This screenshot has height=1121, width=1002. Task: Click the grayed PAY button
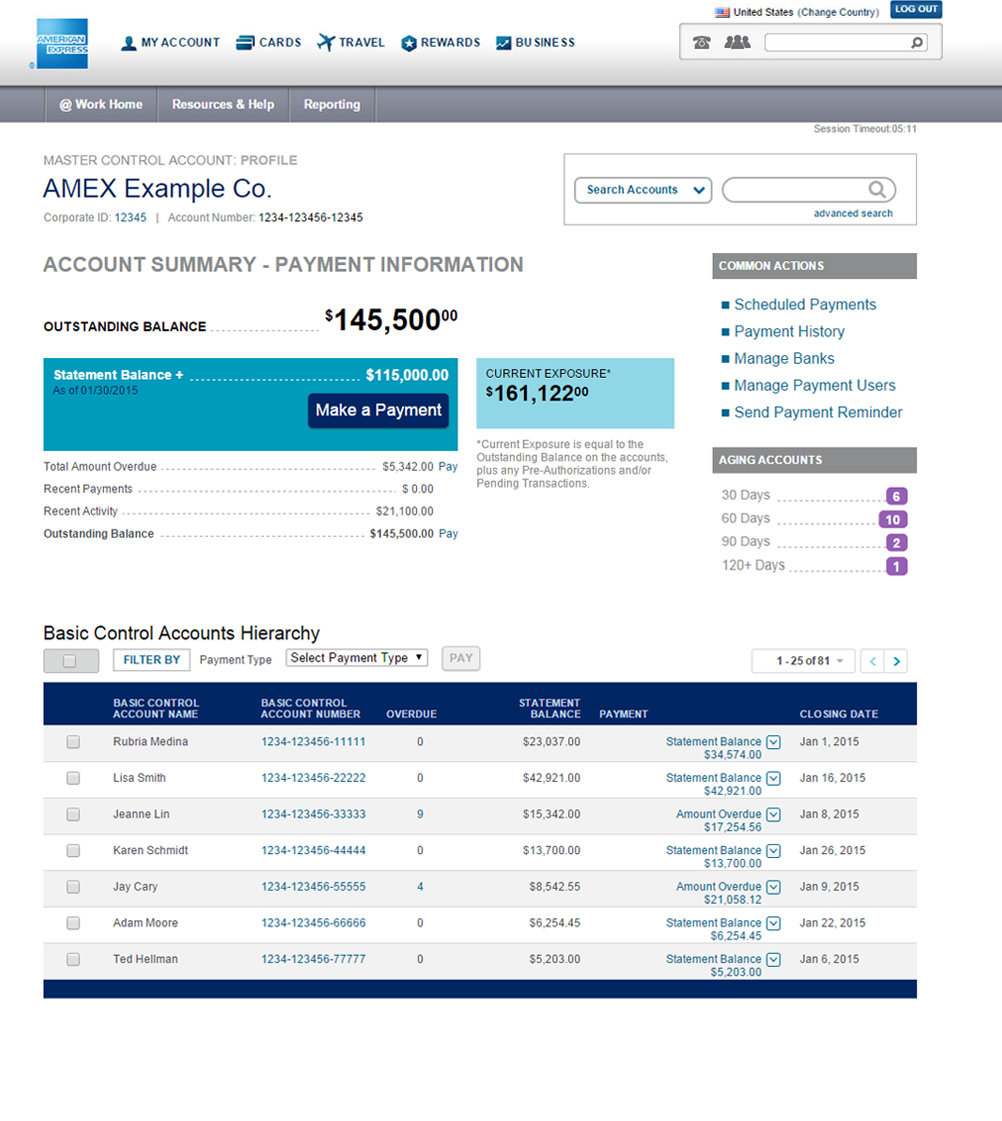point(461,658)
